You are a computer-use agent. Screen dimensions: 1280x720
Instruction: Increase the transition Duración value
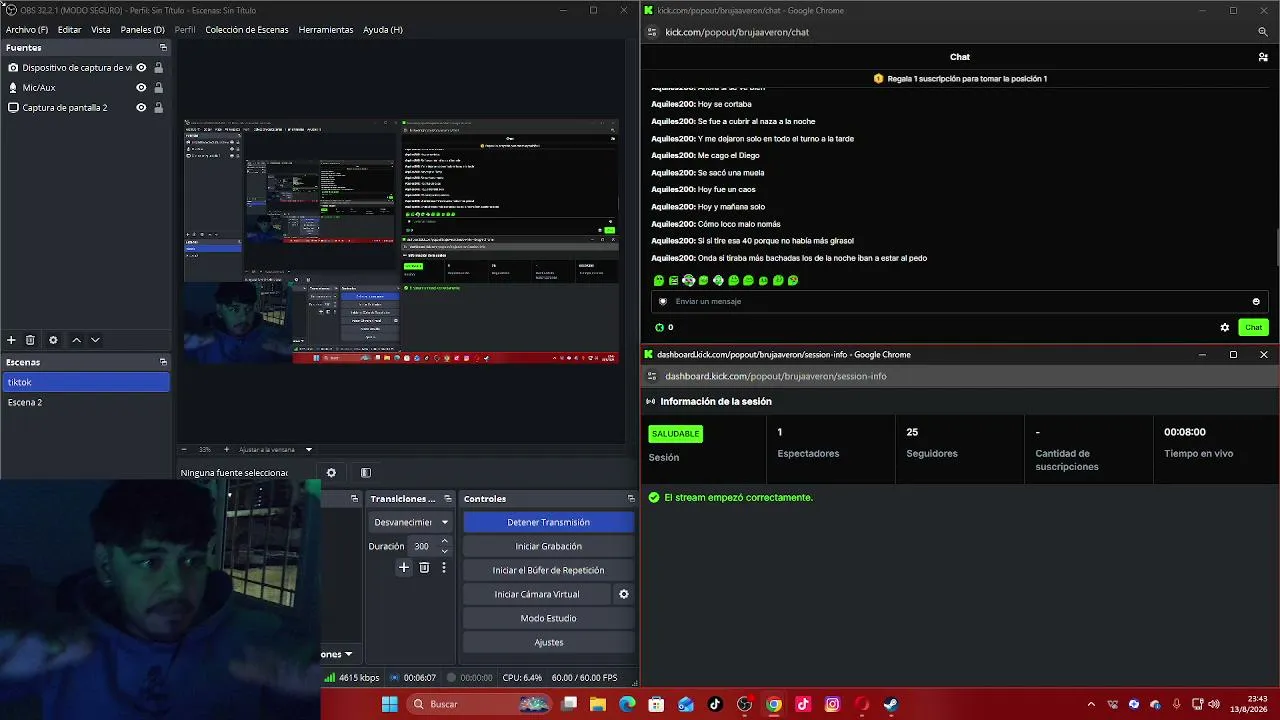click(445, 541)
